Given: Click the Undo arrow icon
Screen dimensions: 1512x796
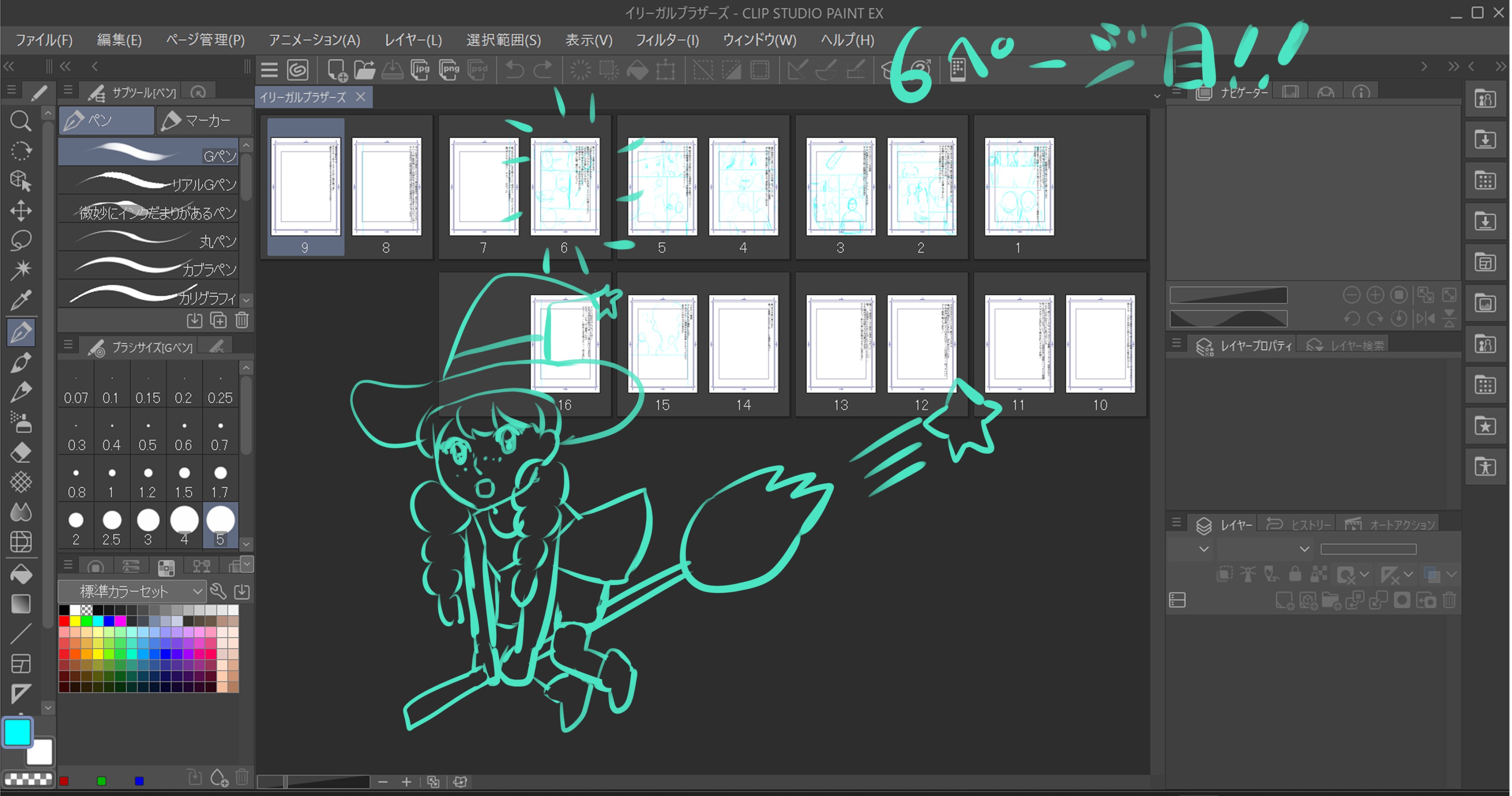Looking at the screenshot, I should (515, 71).
